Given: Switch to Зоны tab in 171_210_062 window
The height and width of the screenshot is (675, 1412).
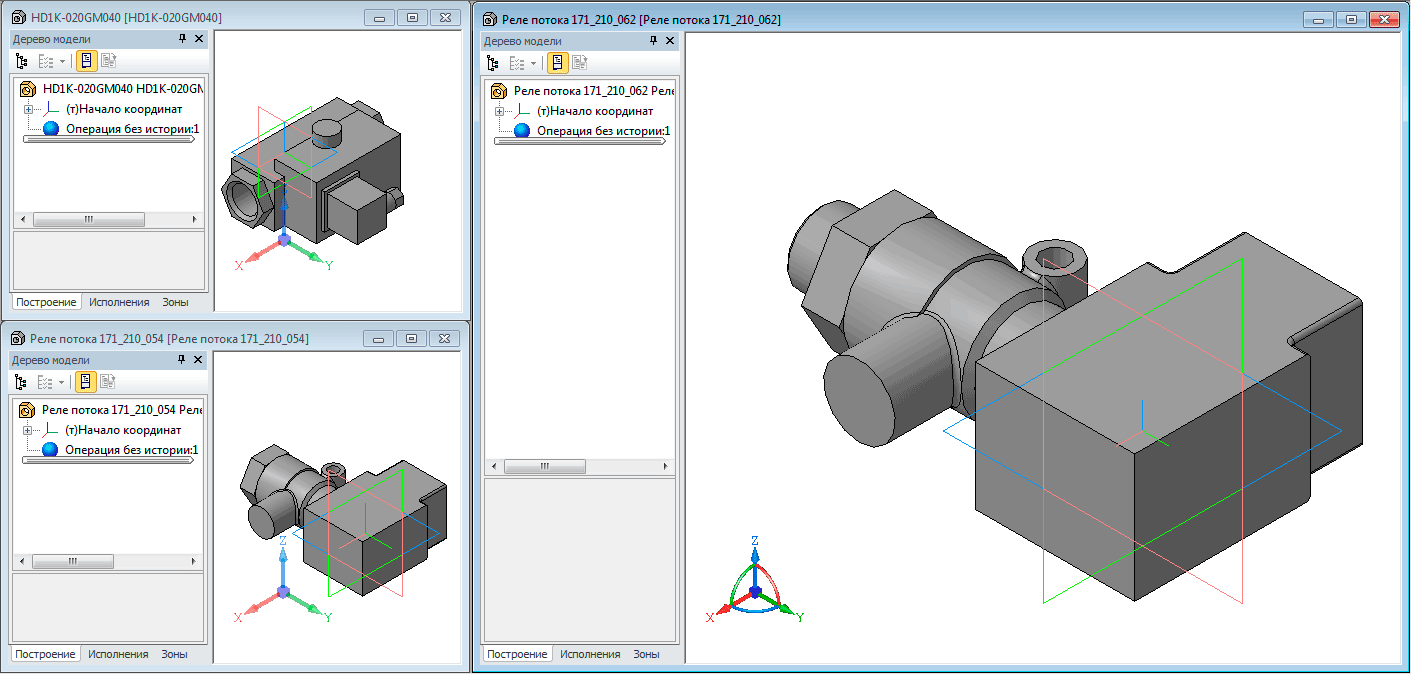Looking at the screenshot, I should click(x=646, y=654).
